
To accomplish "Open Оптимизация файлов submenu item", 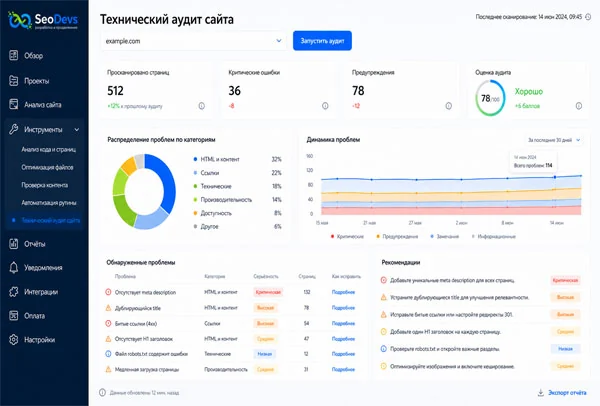I will pos(47,167).
